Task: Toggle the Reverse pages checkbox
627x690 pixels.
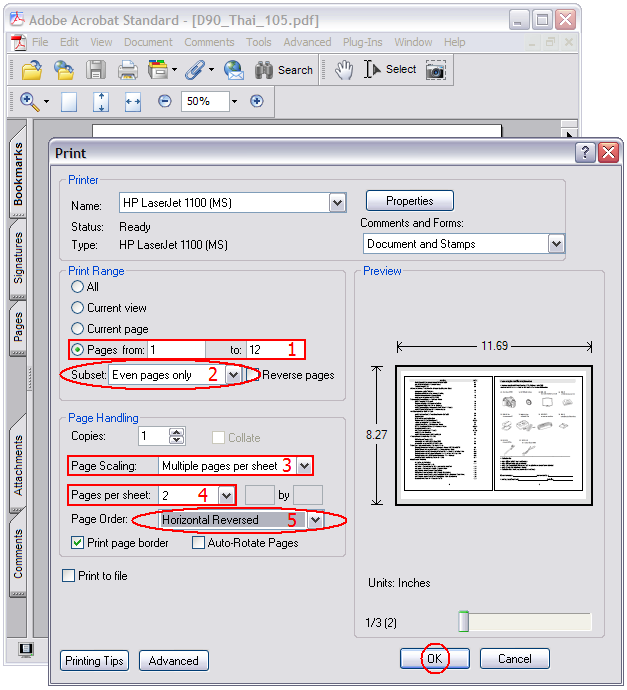Action: click(x=253, y=375)
